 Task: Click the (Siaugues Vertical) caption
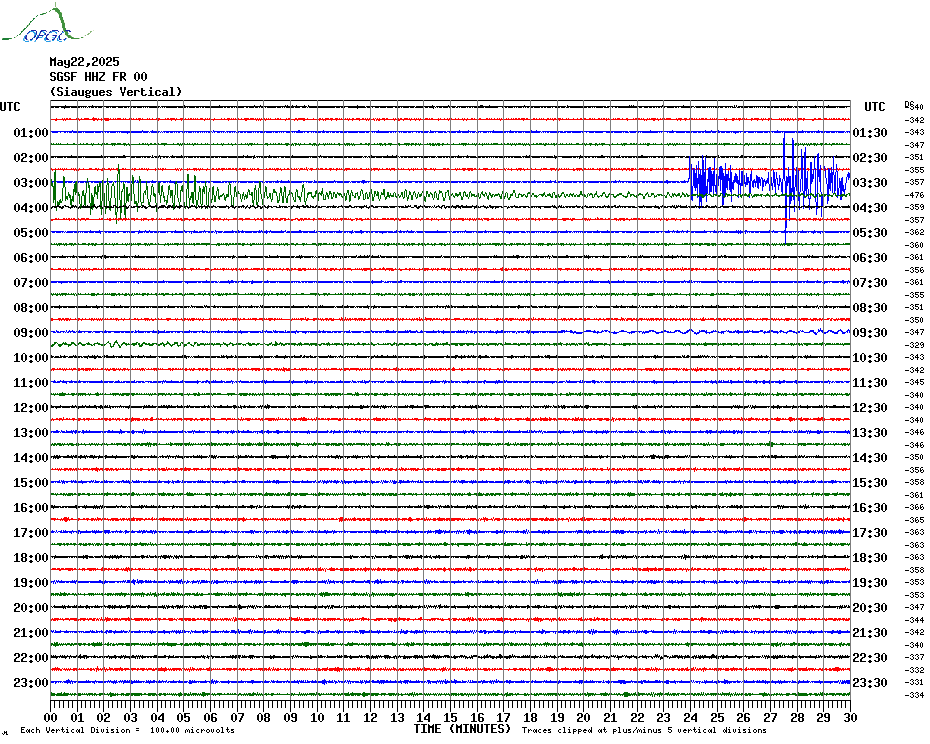coord(116,92)
